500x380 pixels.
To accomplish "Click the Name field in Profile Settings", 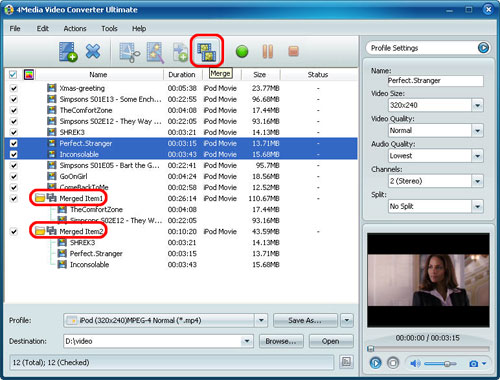I will 435,81.
